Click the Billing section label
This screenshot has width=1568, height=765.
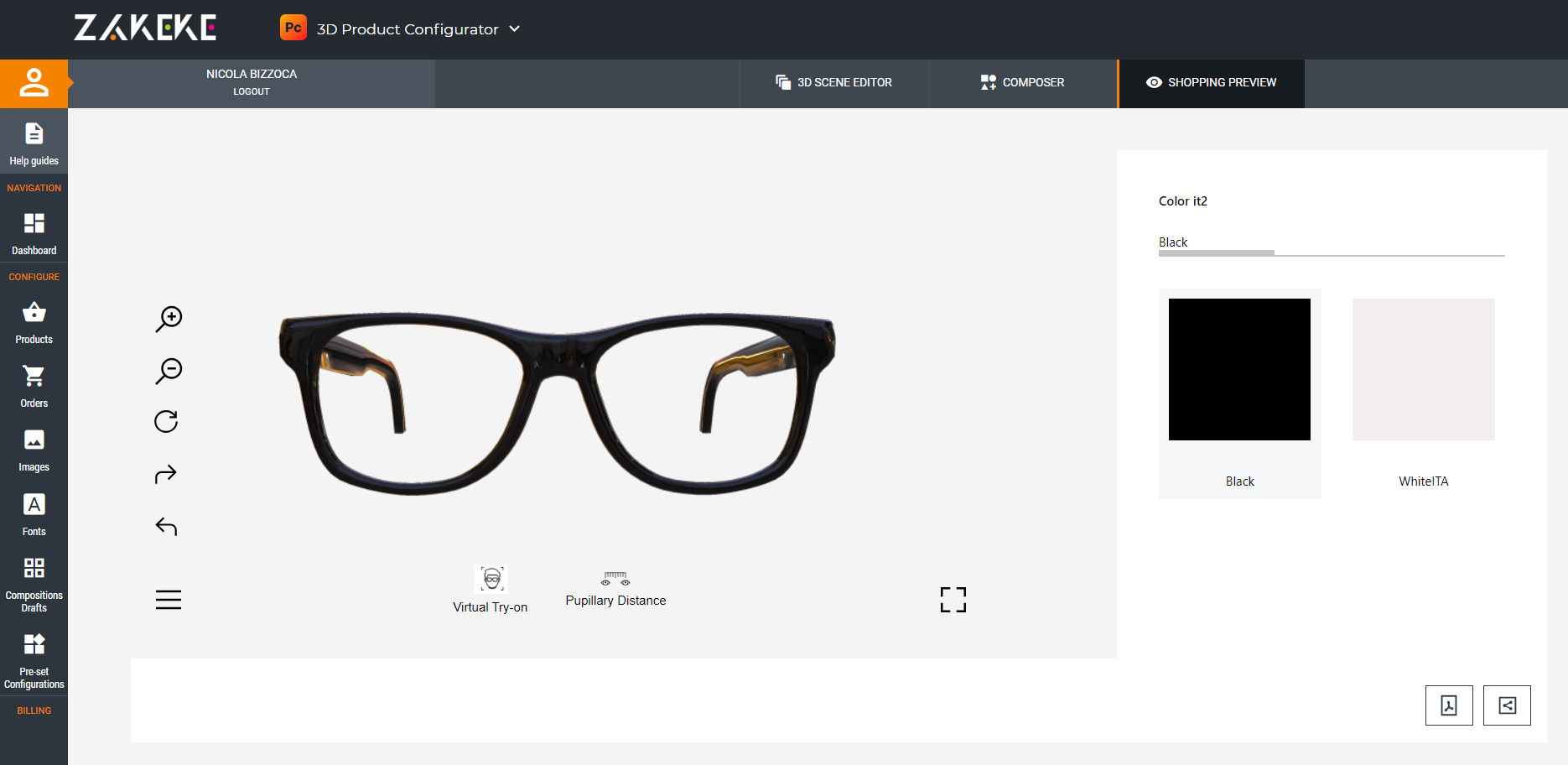tap(34, 710)
